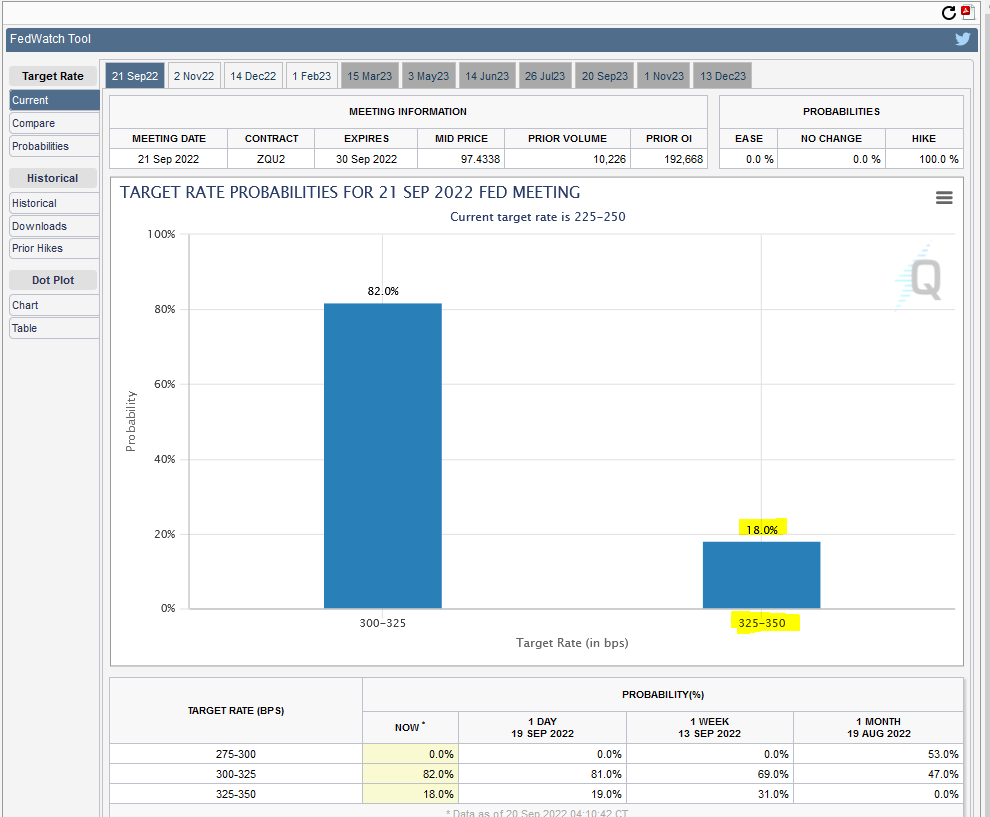Select the 3 May23 meeting tab

coord(428,76)
